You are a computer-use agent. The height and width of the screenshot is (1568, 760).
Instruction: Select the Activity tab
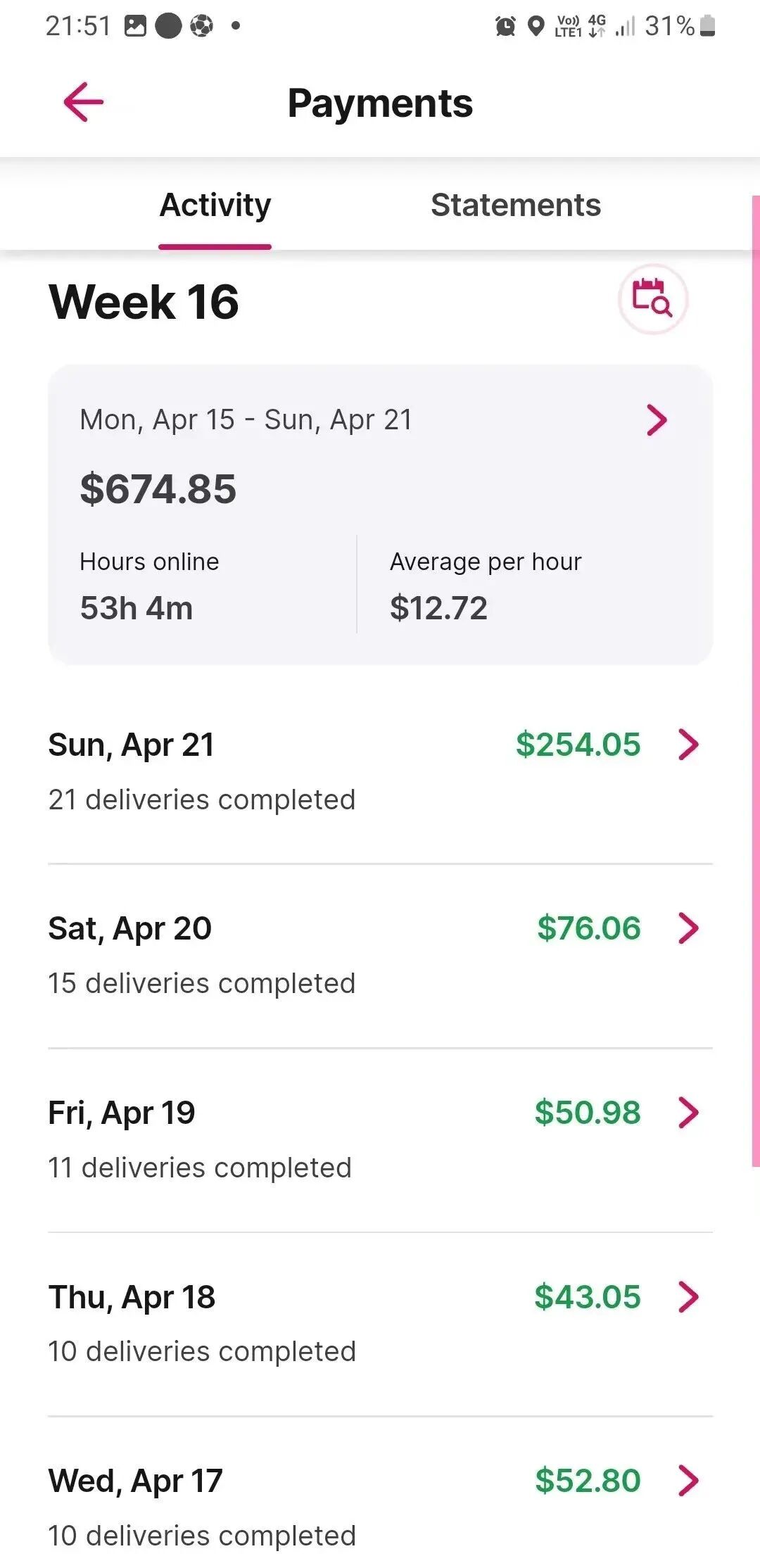coord(215,206)
